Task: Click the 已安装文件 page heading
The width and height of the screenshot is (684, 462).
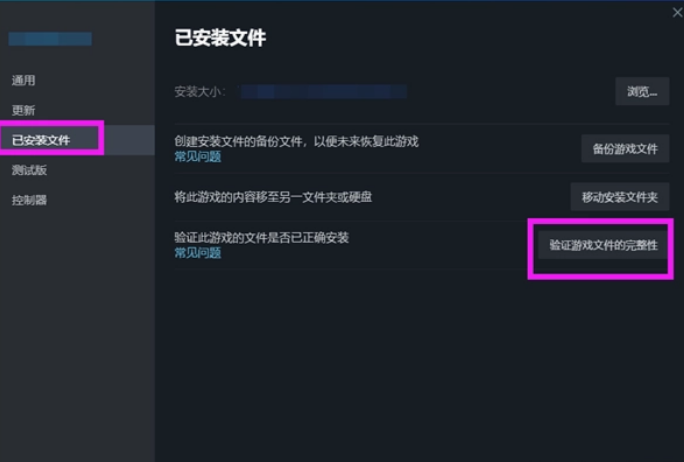Action: [220, 38]
